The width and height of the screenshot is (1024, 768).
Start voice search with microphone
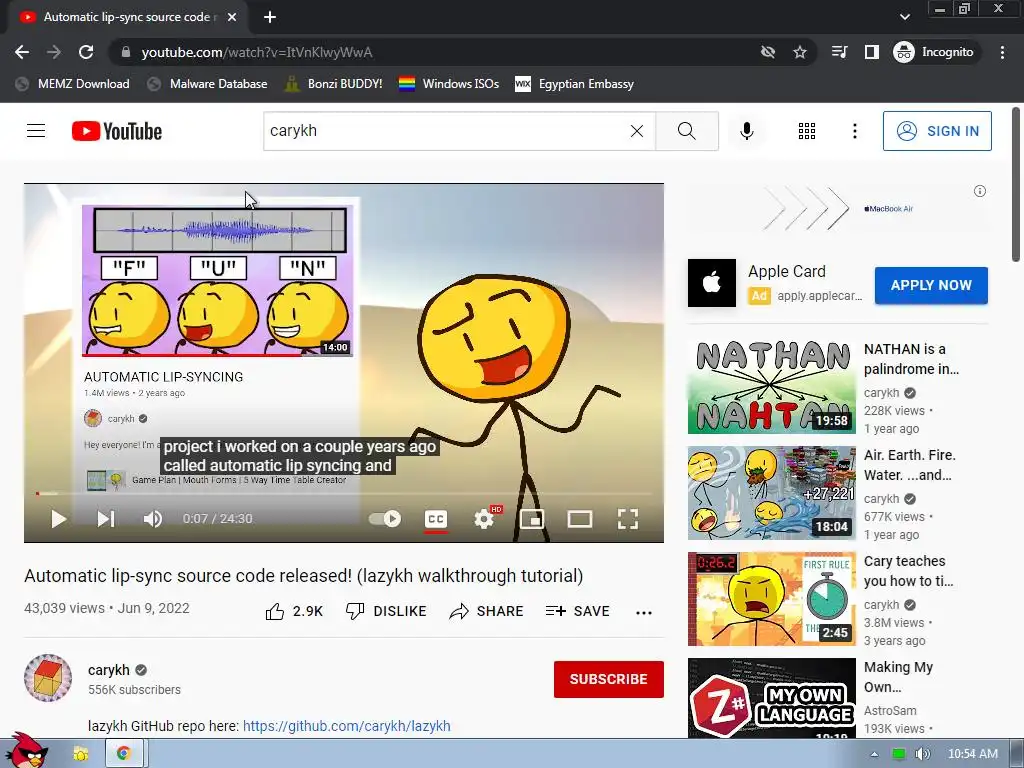coord(747,131)
